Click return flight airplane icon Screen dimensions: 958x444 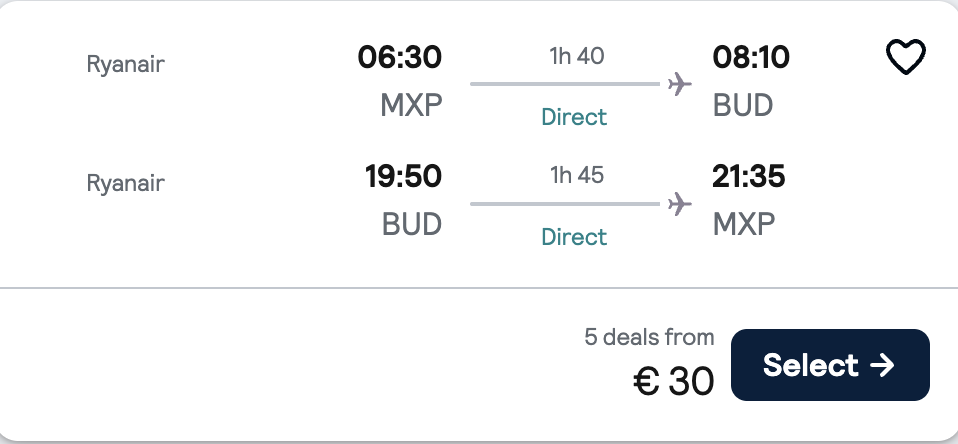pos(680,204)
